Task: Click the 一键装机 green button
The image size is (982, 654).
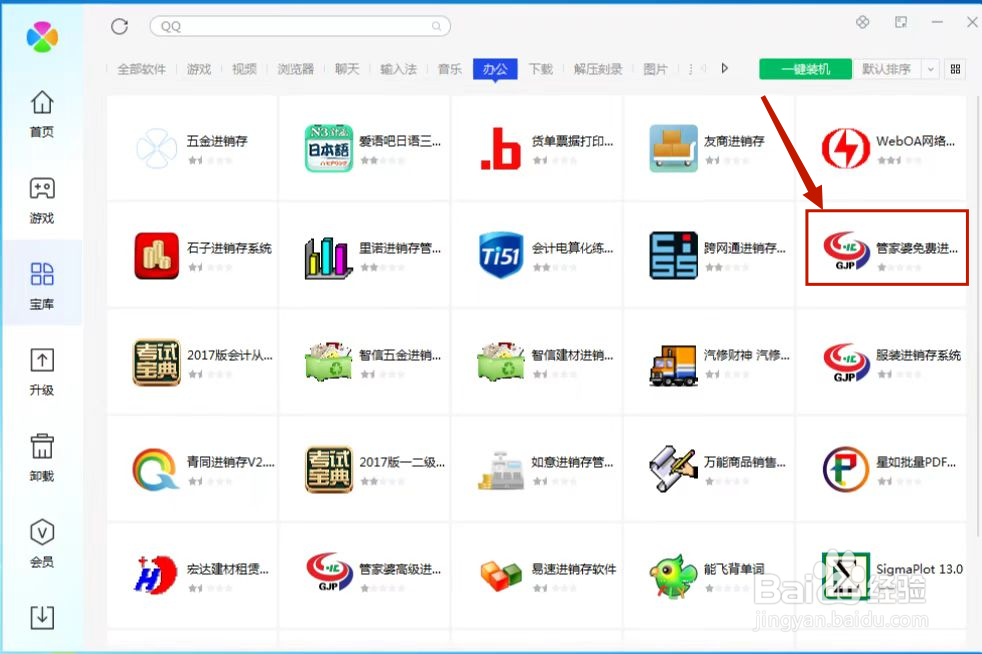Action: (805, 69)
